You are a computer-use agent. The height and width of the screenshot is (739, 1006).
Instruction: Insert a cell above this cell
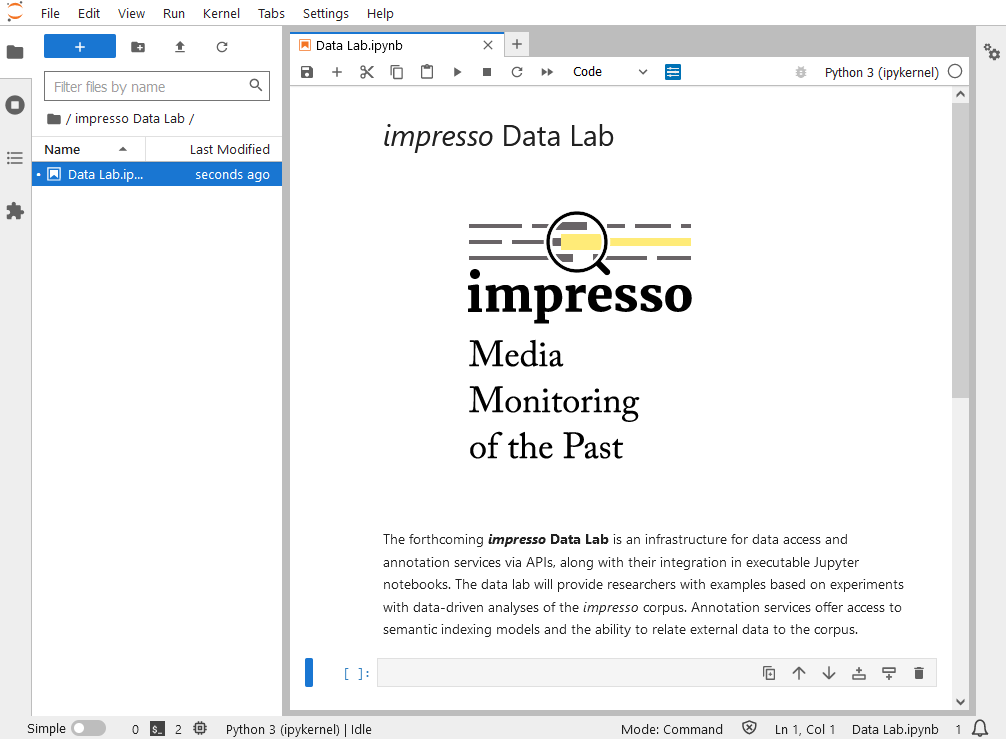point(858,673)
